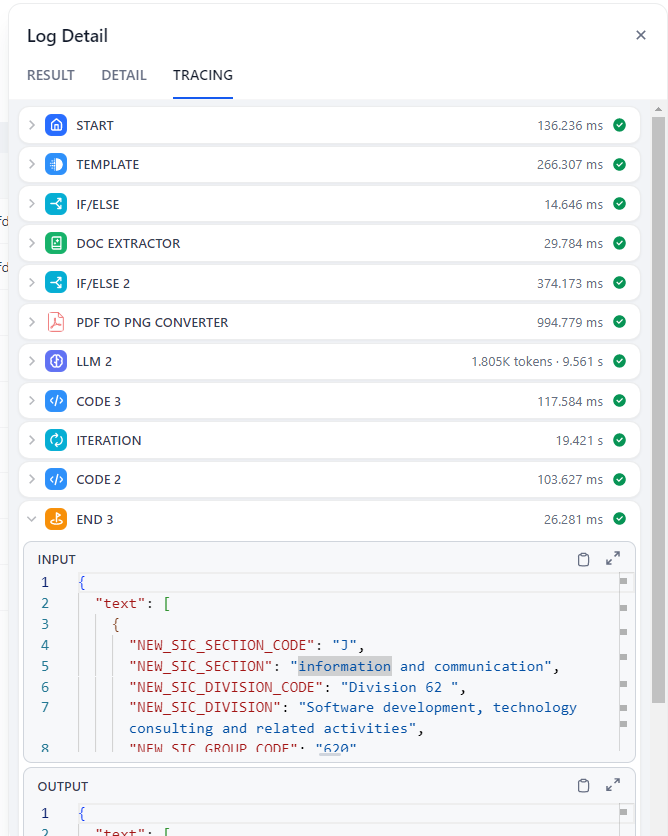
Task: Click the START node home icon
Action: 56,125
